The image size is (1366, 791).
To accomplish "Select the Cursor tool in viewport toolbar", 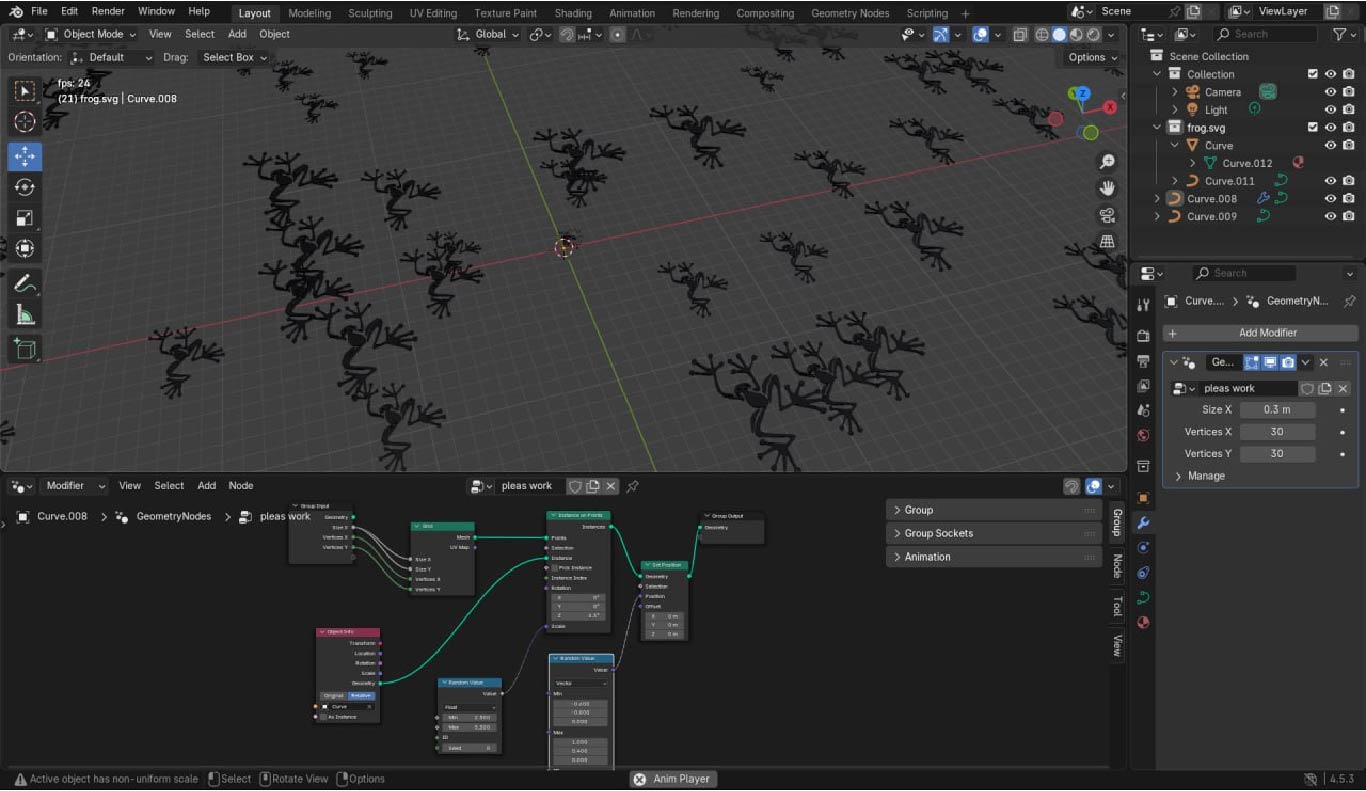I will (25, 122).
